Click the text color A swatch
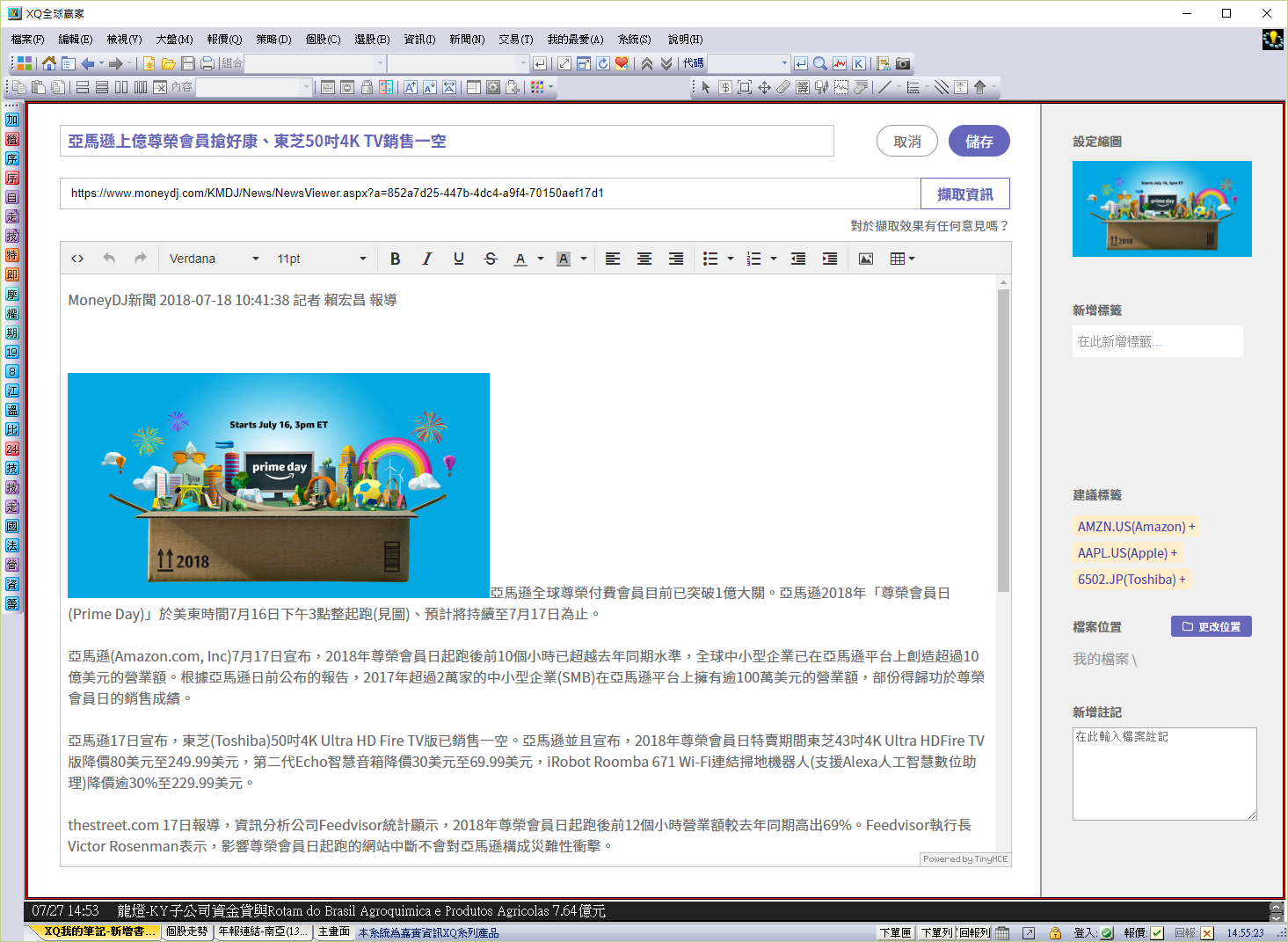Screen dimensions: 1288x942 520,259
